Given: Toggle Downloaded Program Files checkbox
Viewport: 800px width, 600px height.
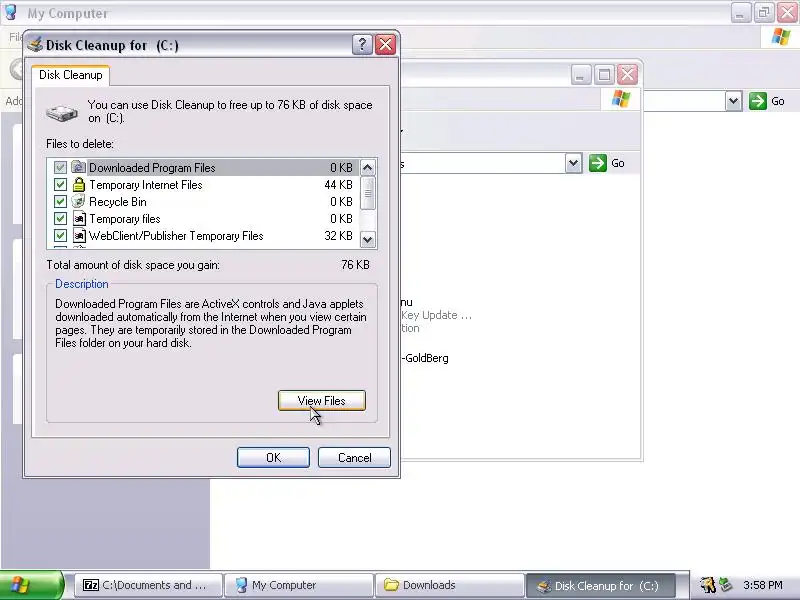Looking at the screenshot, I should point(60,167).
